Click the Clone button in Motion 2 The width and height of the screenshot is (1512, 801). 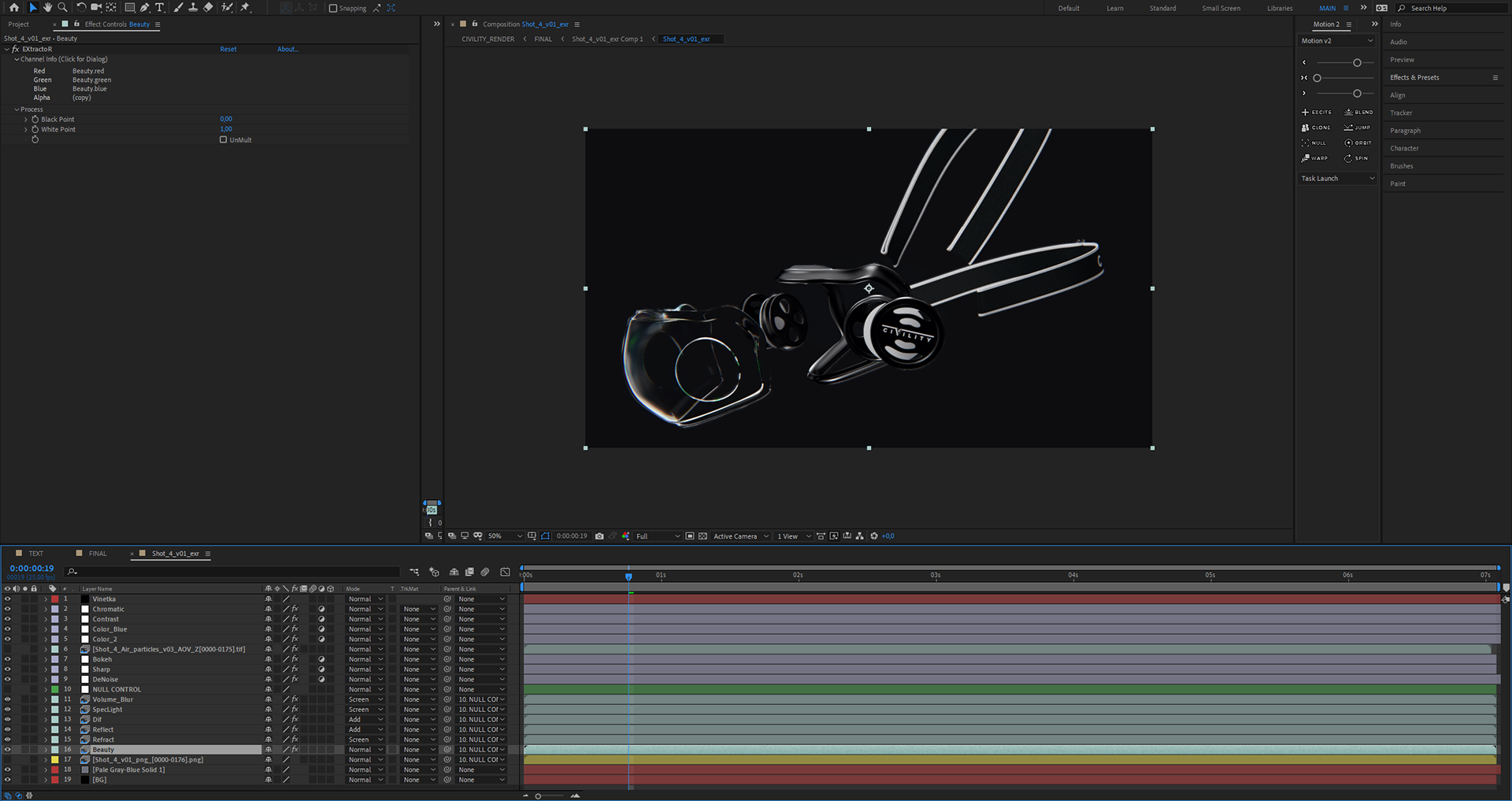click(x=1316, y=128)
